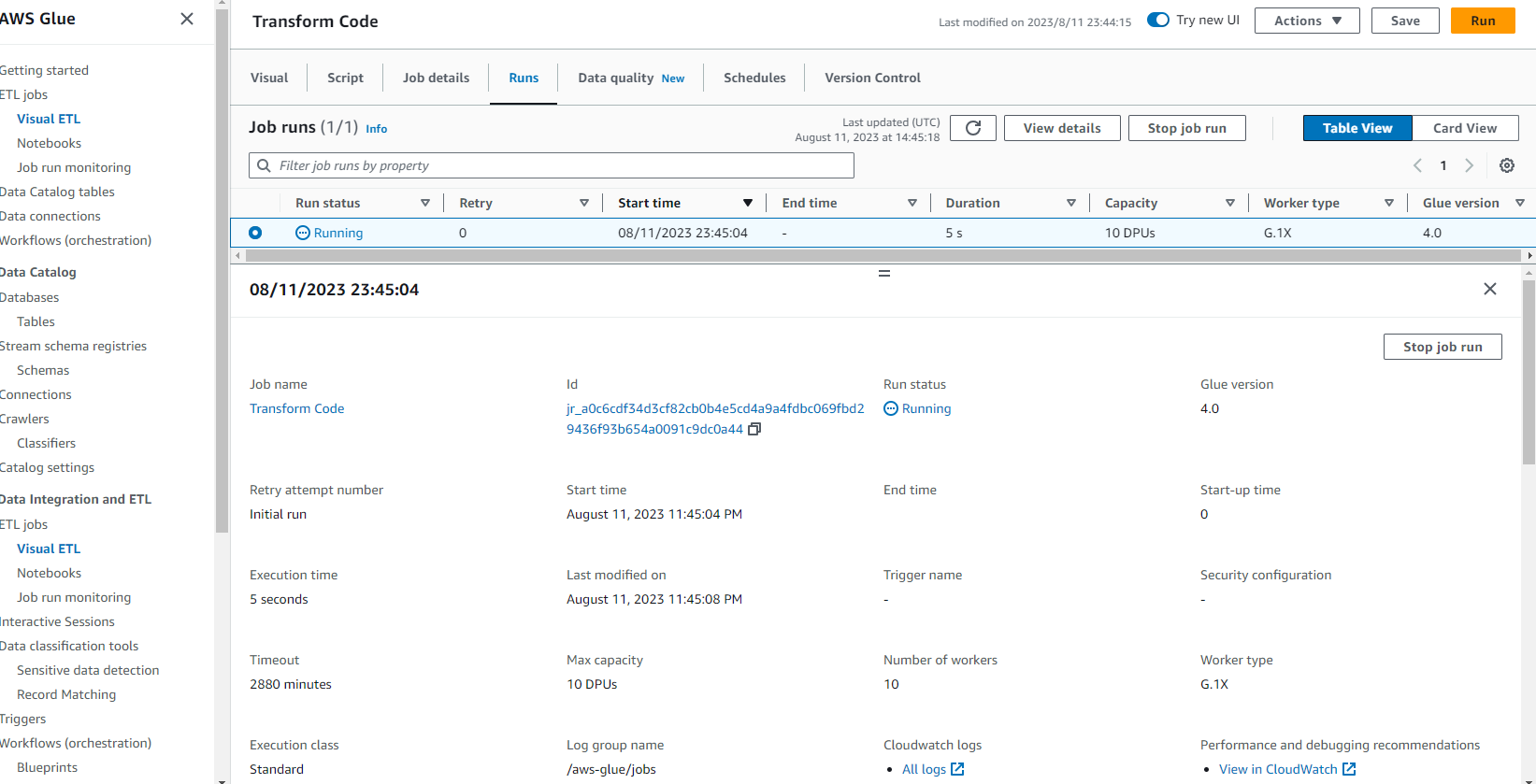1536x784 pixels.
Task: Click the Save button
Action: 1405,21
